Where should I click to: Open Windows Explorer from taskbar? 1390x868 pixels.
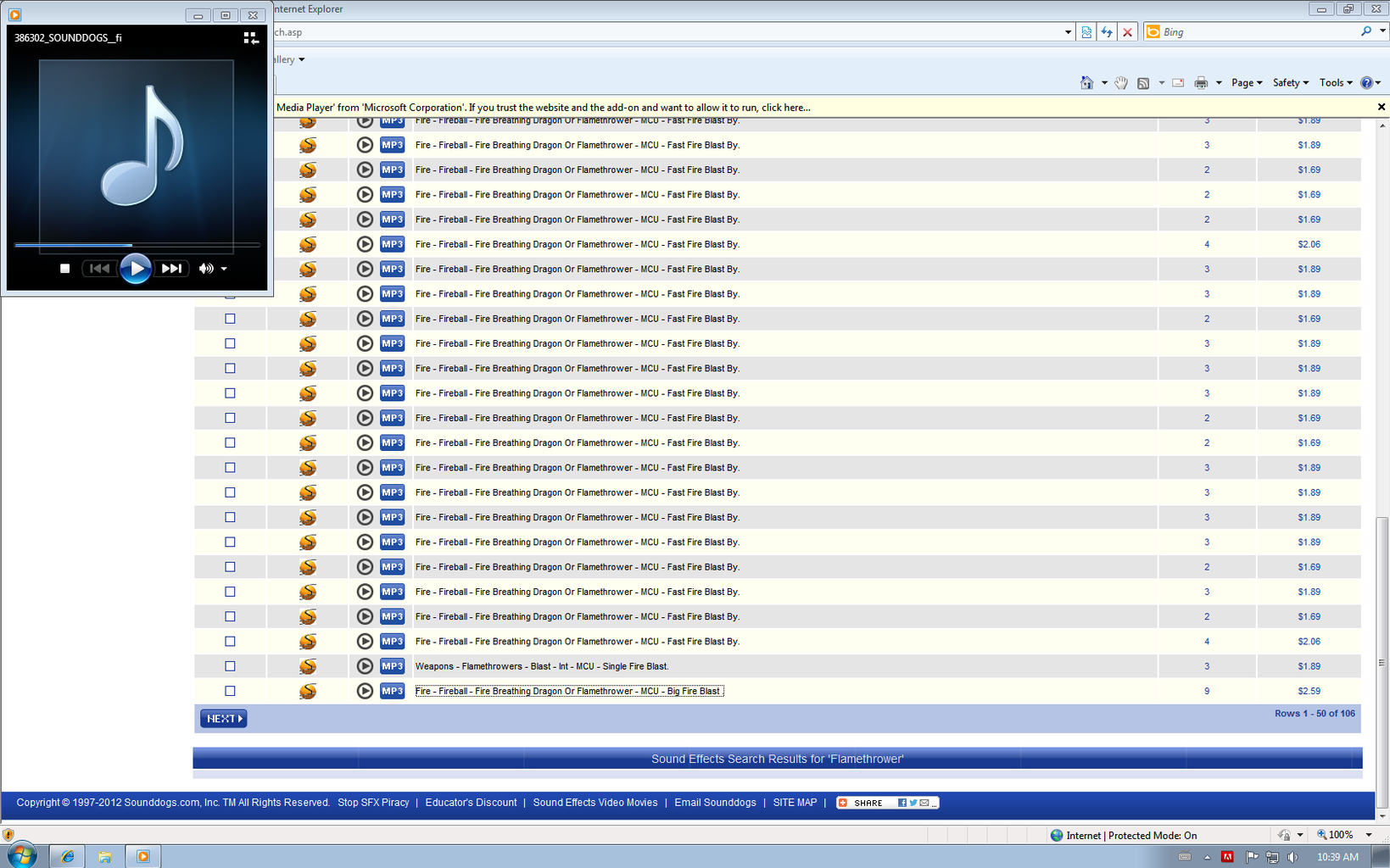104,857
